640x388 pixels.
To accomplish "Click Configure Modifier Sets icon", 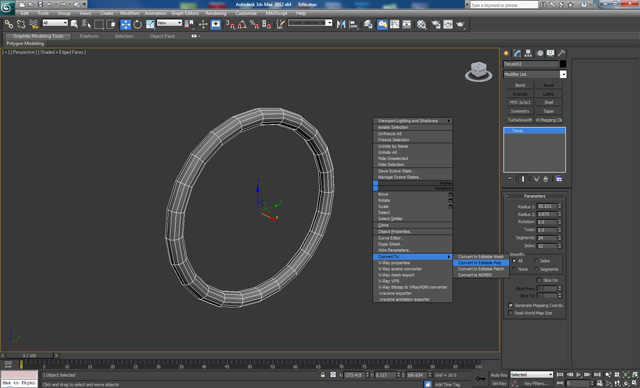I will (559, 179).
